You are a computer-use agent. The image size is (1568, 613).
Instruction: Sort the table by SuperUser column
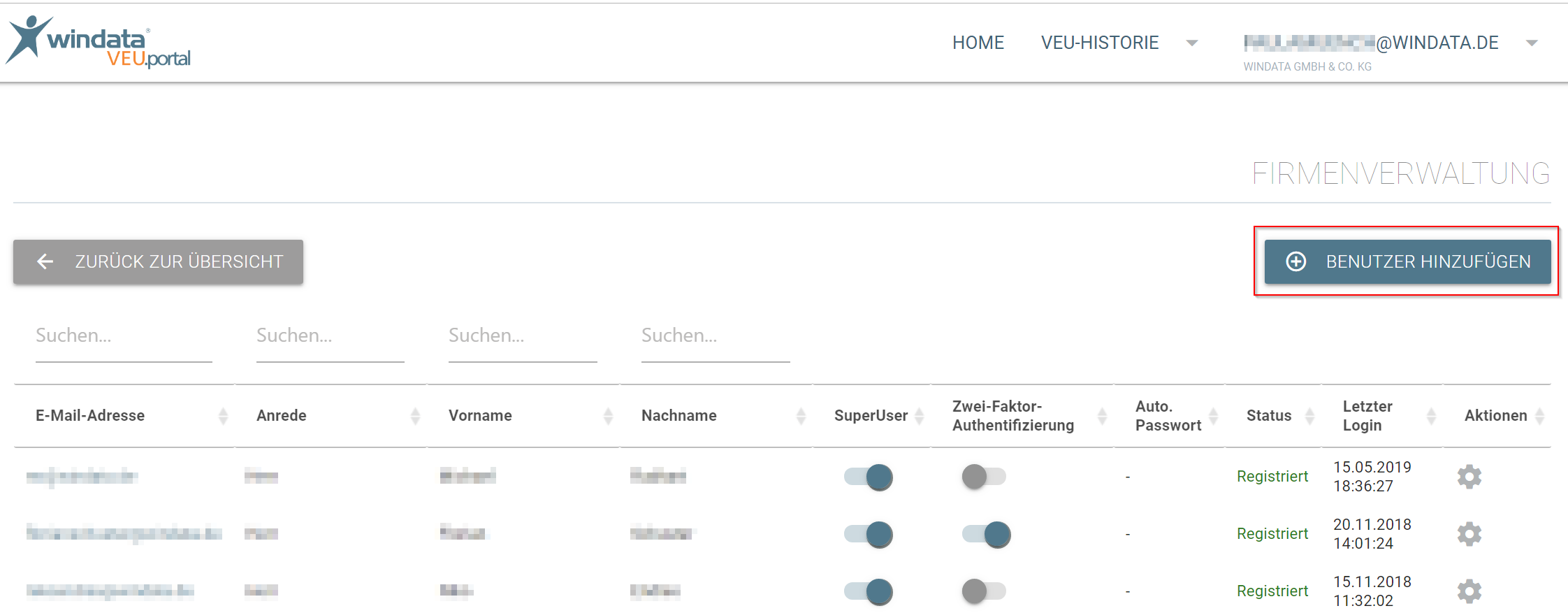[x=920, y=416]
